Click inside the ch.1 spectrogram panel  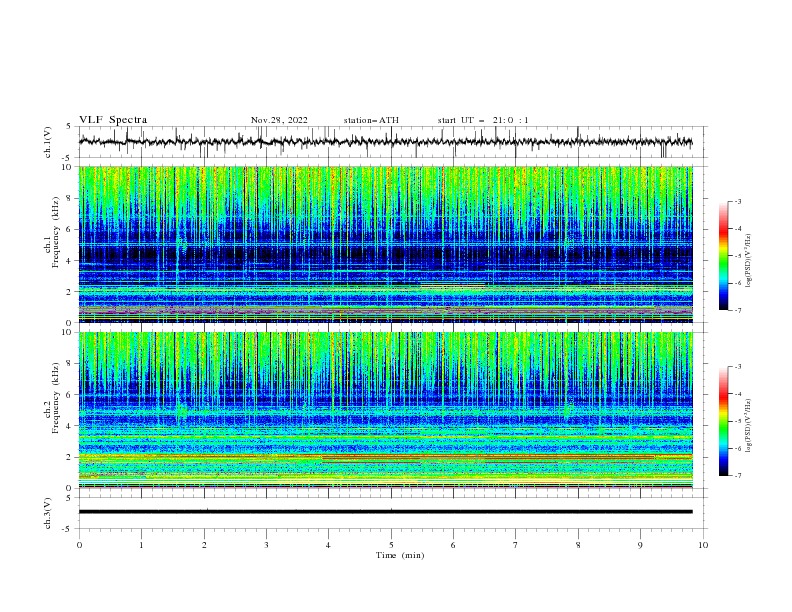tap(385, 244)
